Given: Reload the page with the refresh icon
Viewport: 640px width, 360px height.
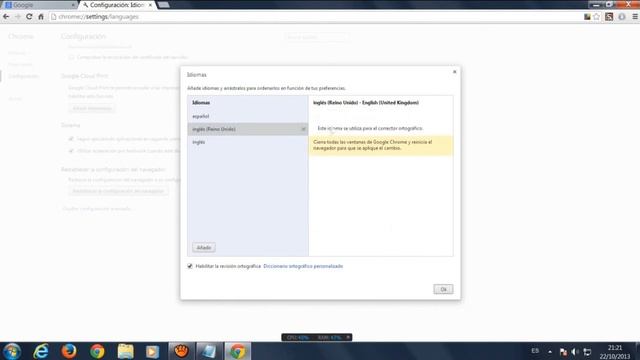Looking at the screenshot, I should (x=29, y=17).
